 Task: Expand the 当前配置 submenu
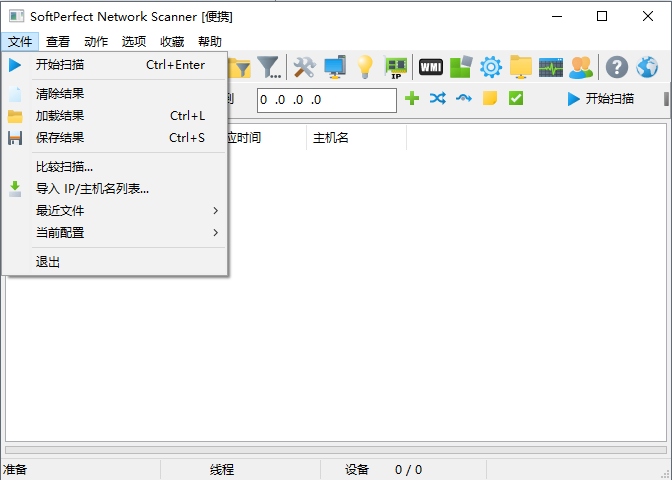[x=115, y=233]
